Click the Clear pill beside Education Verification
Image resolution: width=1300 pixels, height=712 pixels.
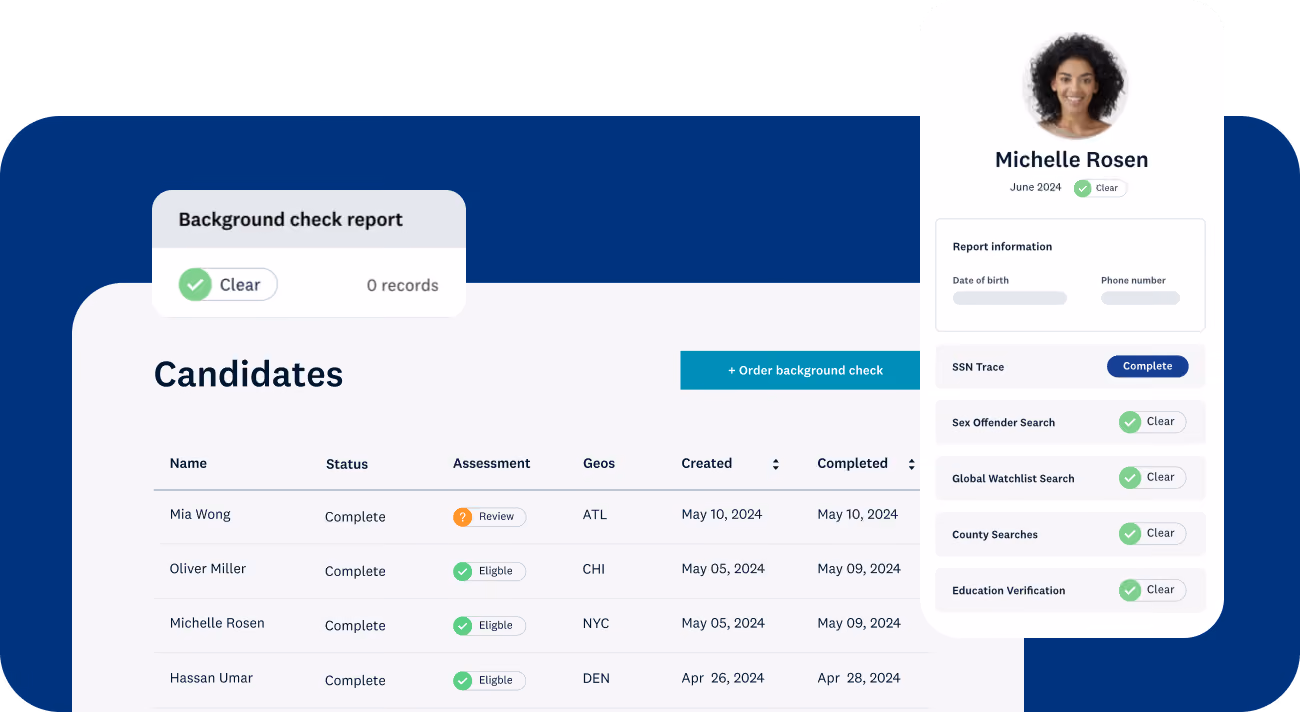point(1152,590)
